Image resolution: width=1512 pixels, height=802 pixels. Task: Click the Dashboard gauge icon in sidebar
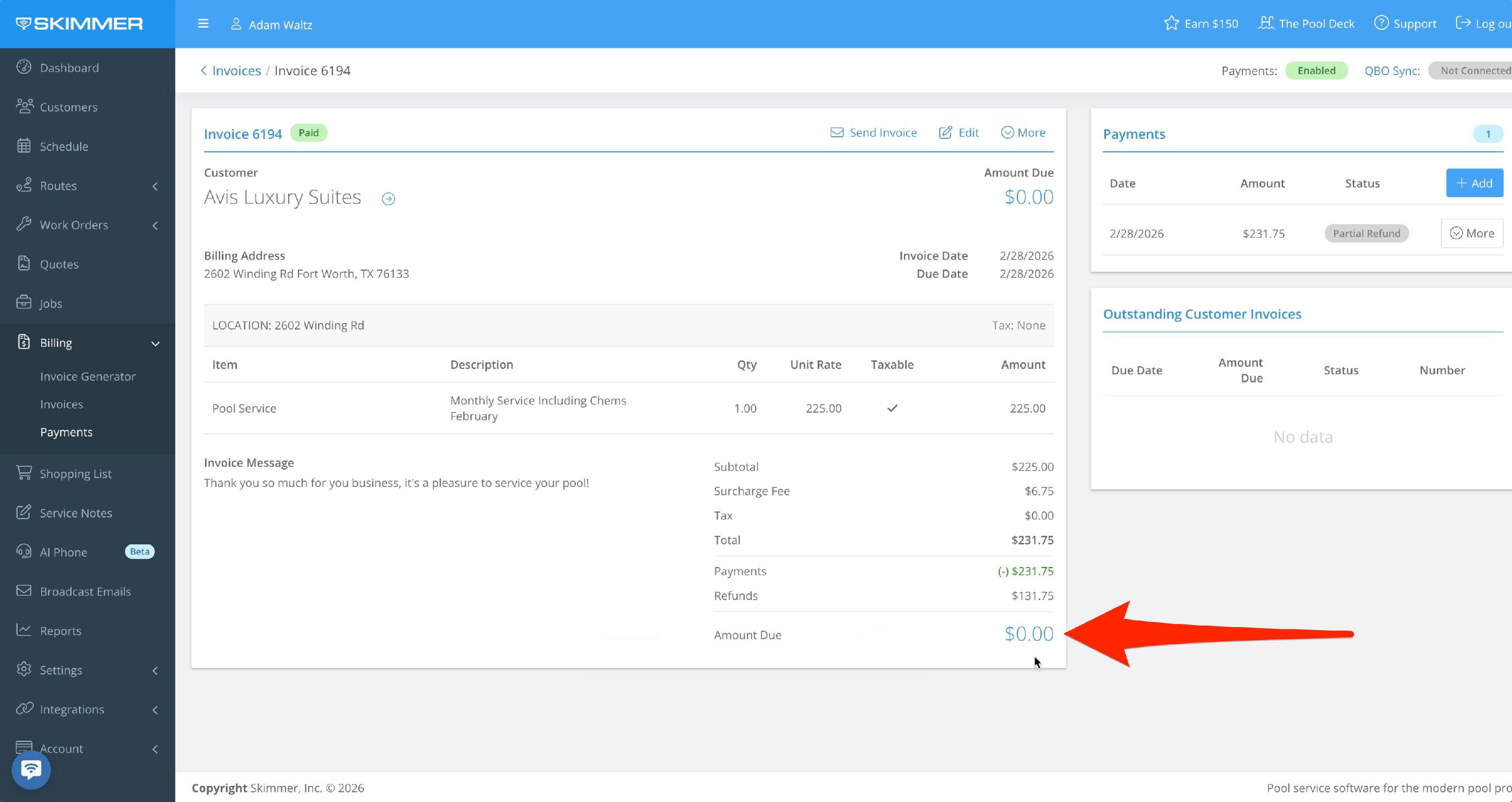click(x=24, y=68)
